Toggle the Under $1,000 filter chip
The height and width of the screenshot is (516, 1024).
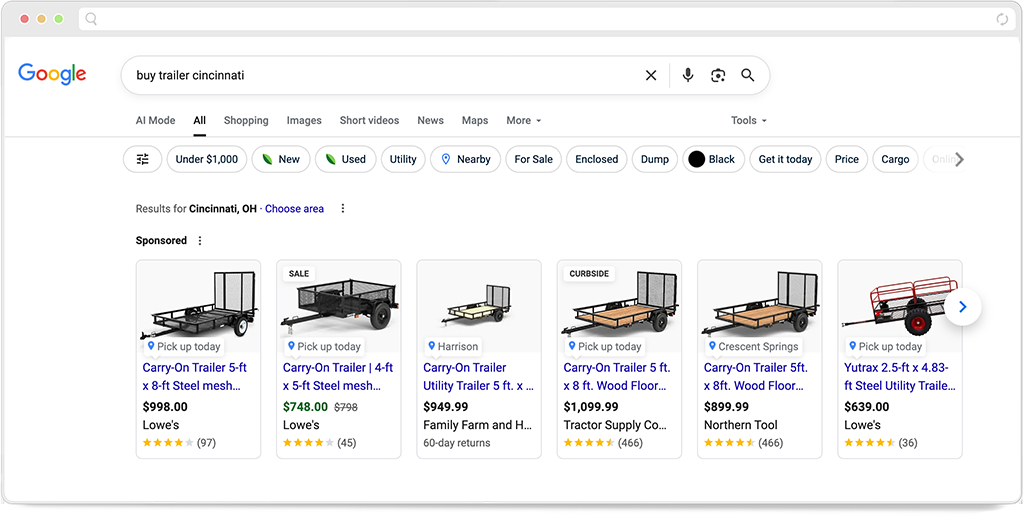[x=207, y=159]
